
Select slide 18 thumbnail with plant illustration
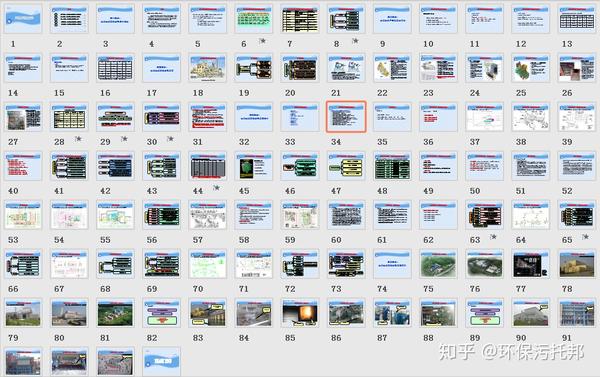click(x=208, y=68)
